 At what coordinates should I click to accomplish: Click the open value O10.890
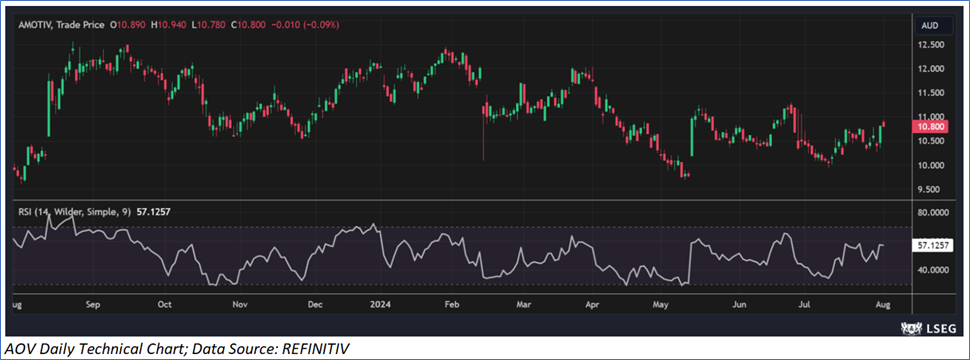click(x=128, y=25)
